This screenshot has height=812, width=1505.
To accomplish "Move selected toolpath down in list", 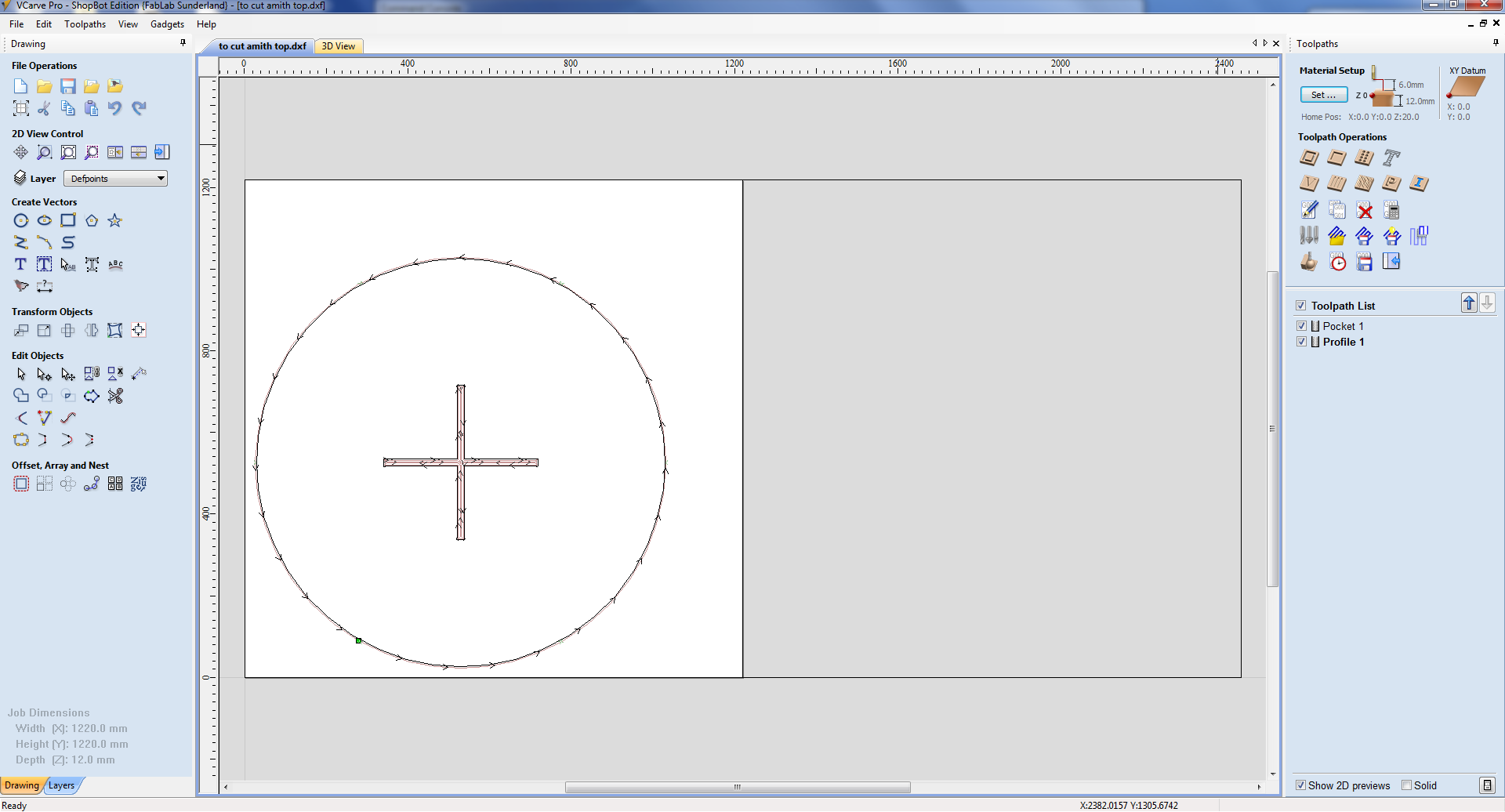I will (x=1487, y=303).
